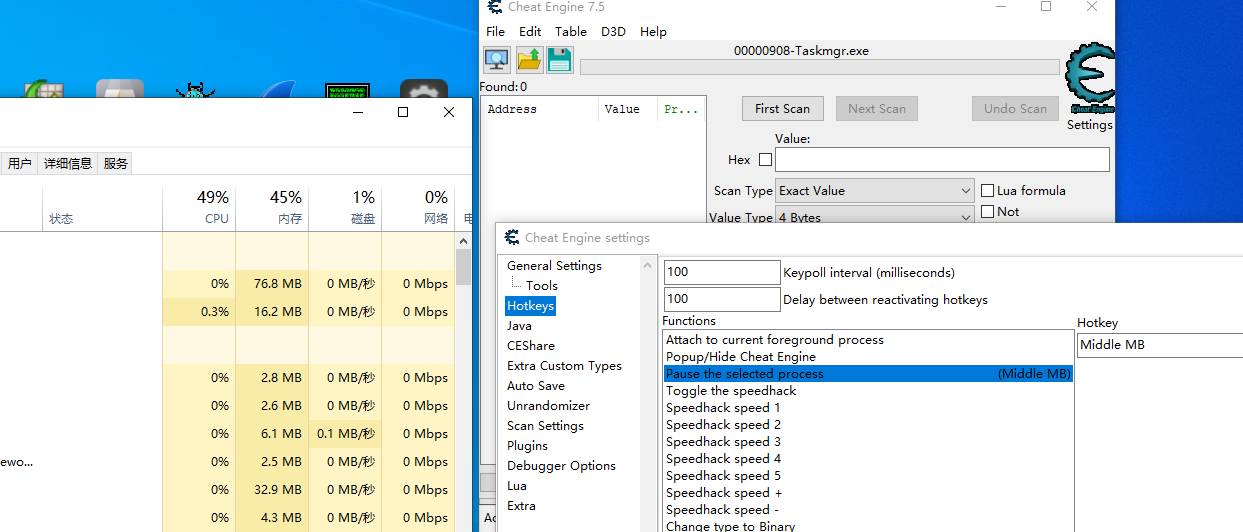Click the First Scan button
The height and width of the screenshot is (532, 1243).
click(782, 109)
